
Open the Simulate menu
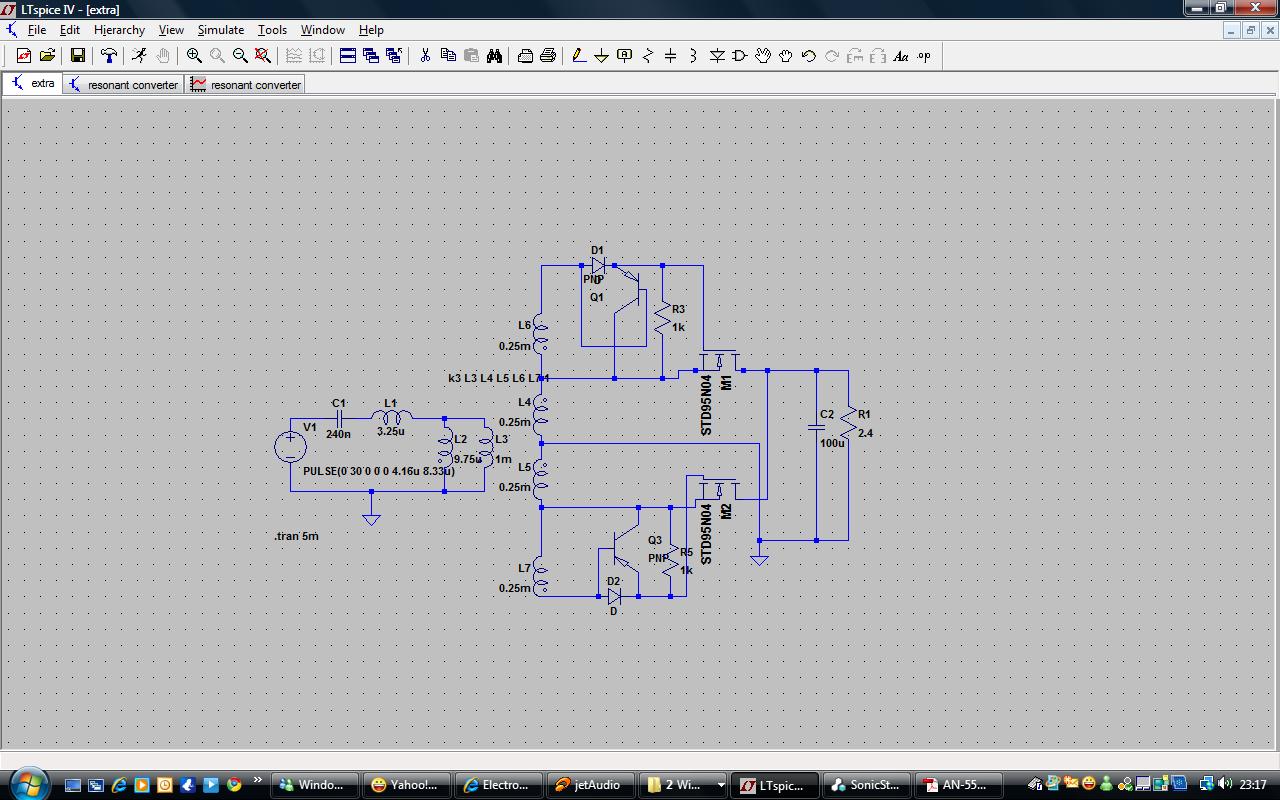(x=220, y=30)
